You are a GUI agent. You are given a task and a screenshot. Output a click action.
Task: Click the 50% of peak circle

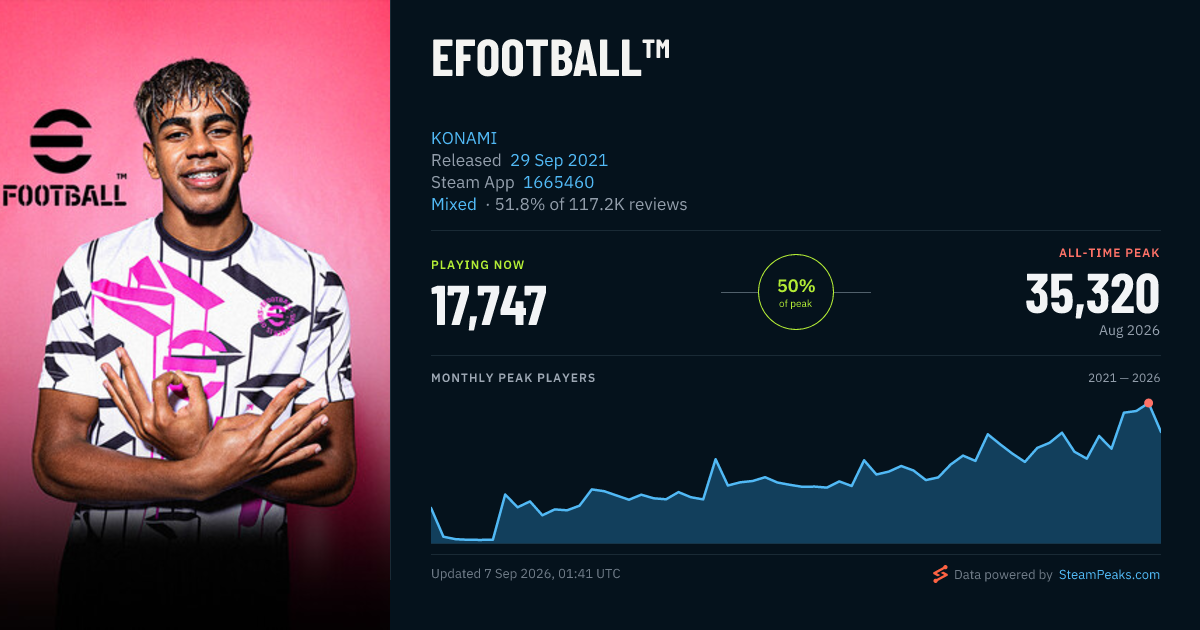pyautogui.click(x=796, y=292)
